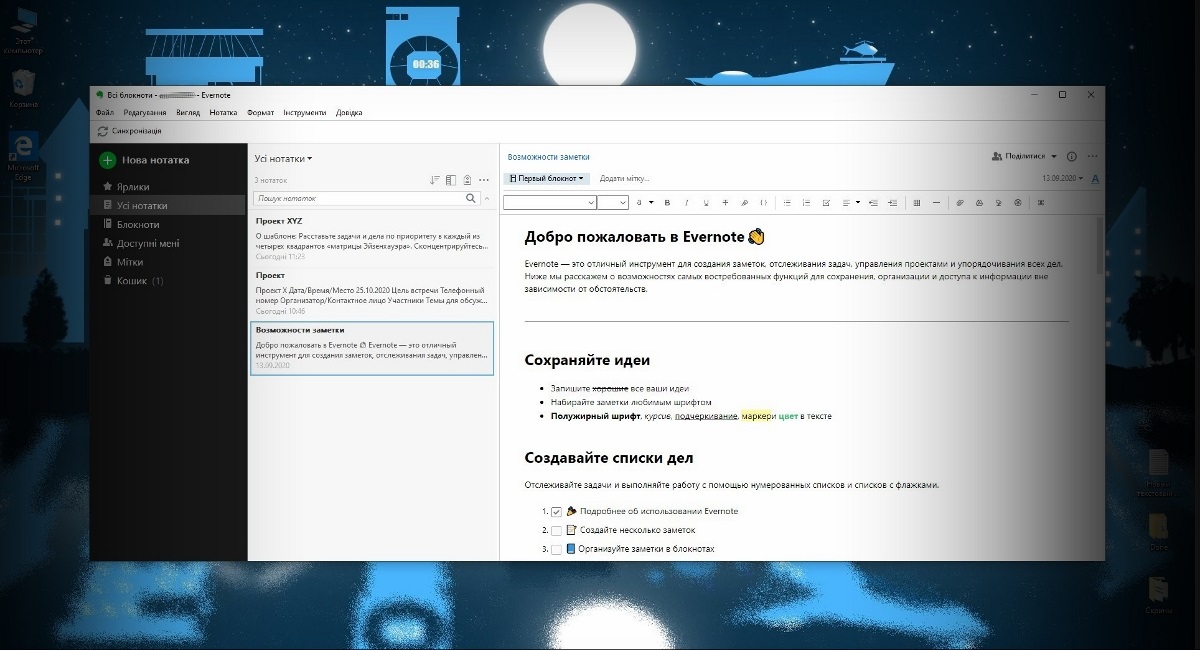Click the text formatting A icon near date
The image size is (1200, 650).
coord(1095,178)
